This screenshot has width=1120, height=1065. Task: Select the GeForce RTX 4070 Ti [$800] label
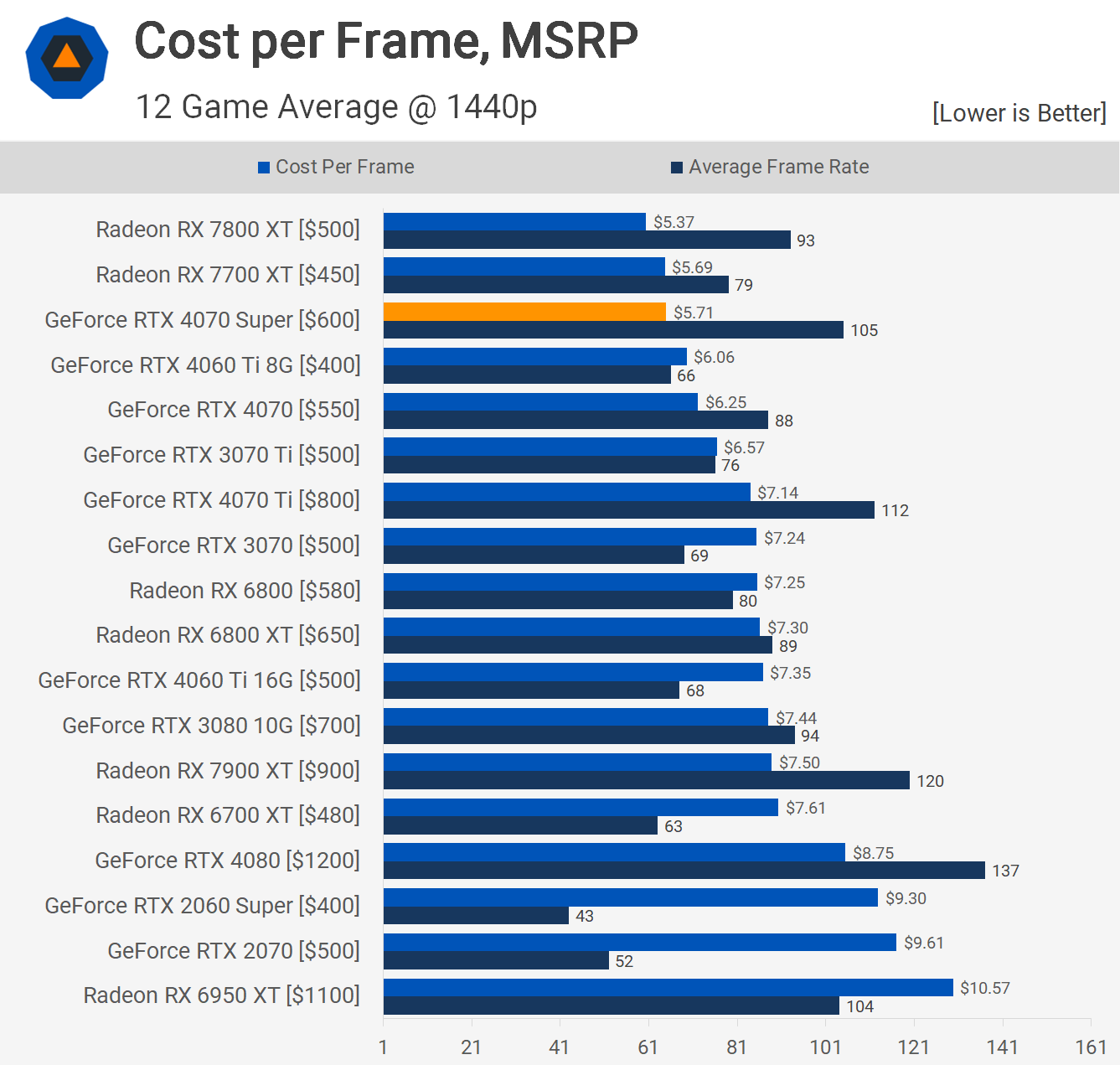(x=221, y=500)
